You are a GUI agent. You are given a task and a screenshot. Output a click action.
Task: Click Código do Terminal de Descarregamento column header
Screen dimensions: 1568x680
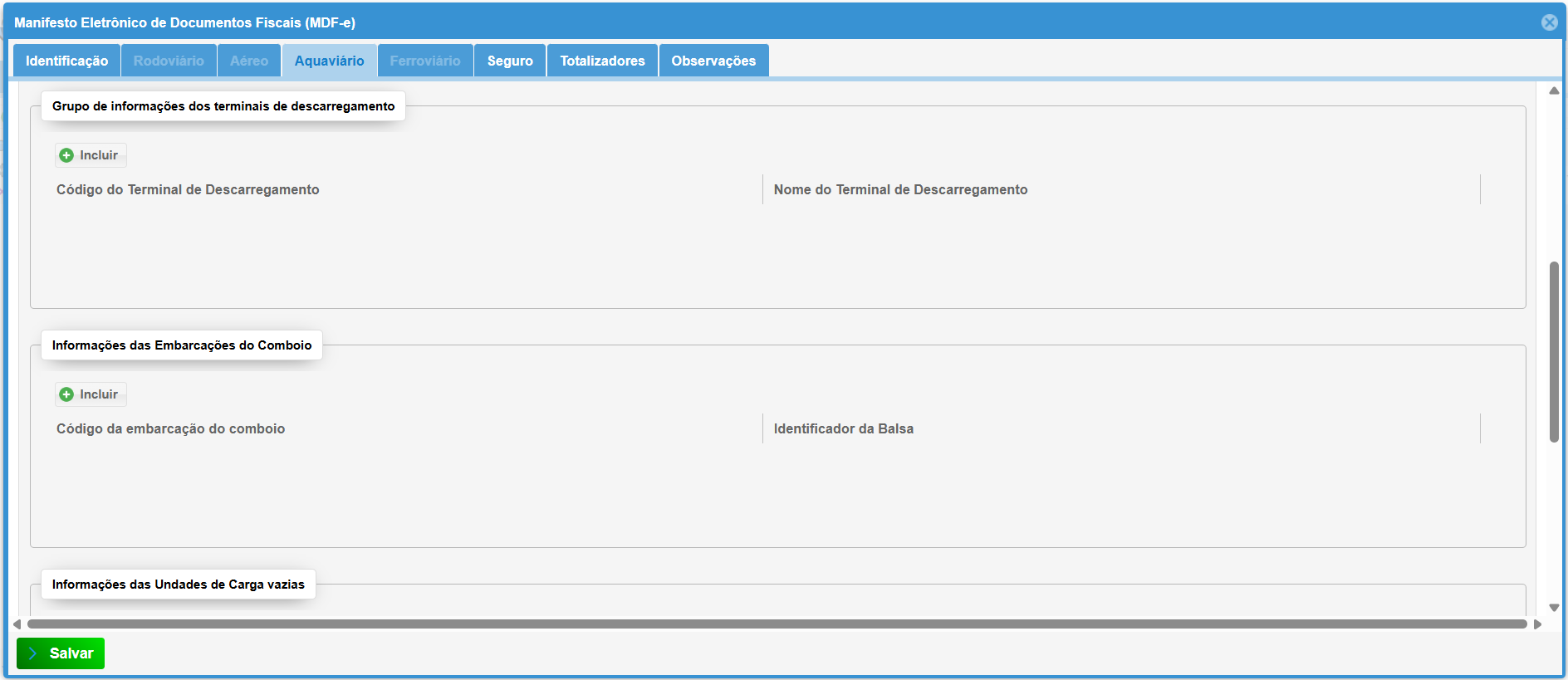point(188,189)
